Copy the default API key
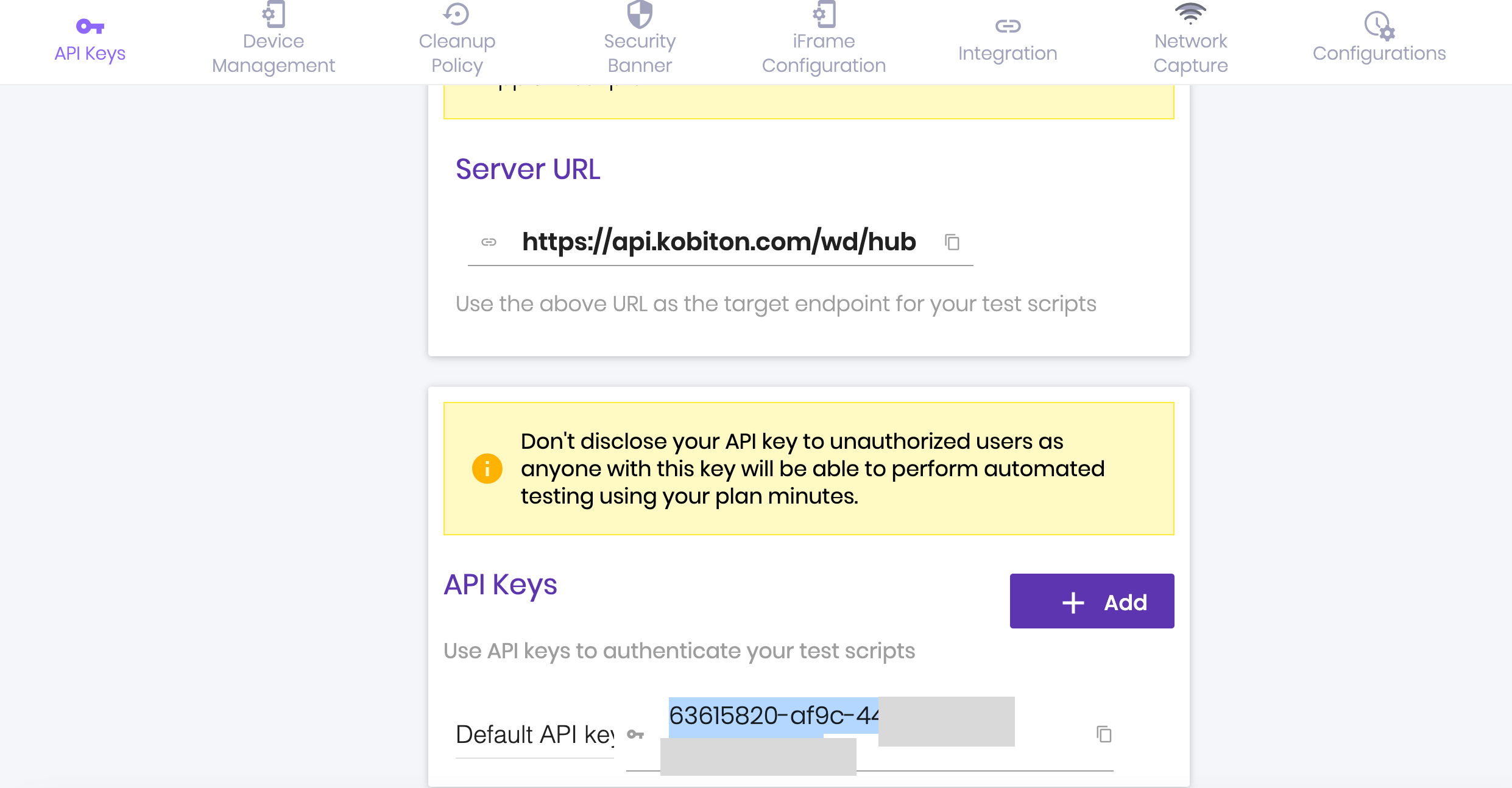This screenshot has width=1512, height=788. pos(1104,734)
